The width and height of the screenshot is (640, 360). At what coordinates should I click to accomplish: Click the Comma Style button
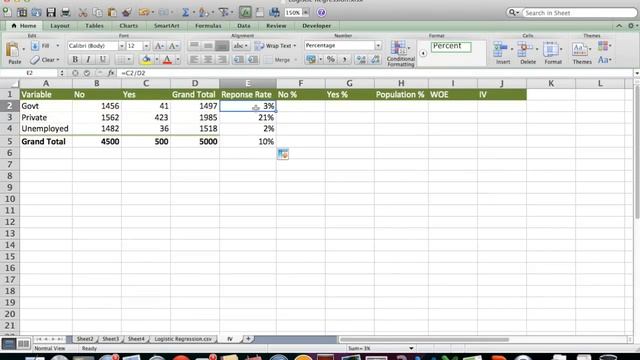click(344, 60)
